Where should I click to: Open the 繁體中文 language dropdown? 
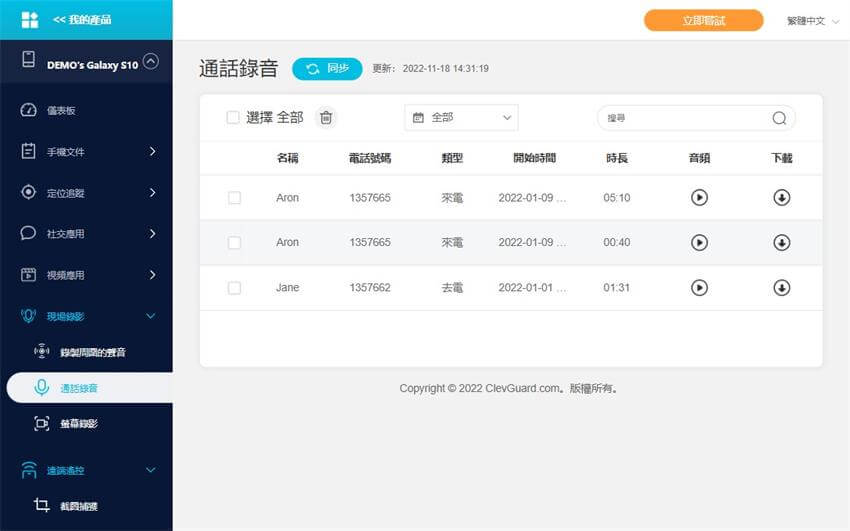[813, 21]
